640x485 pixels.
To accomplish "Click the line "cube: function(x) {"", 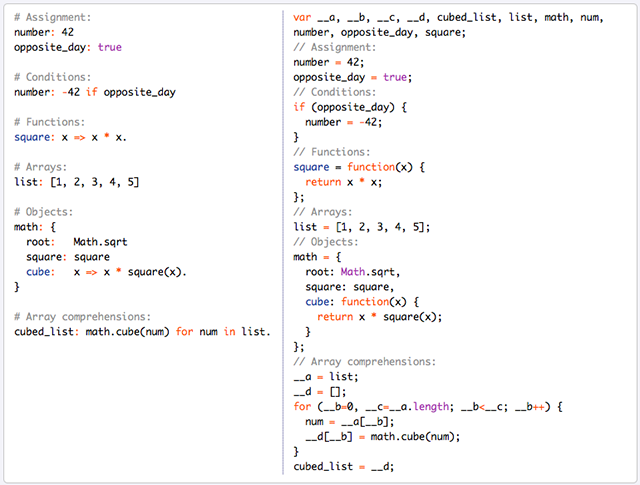I will point(362,302).
